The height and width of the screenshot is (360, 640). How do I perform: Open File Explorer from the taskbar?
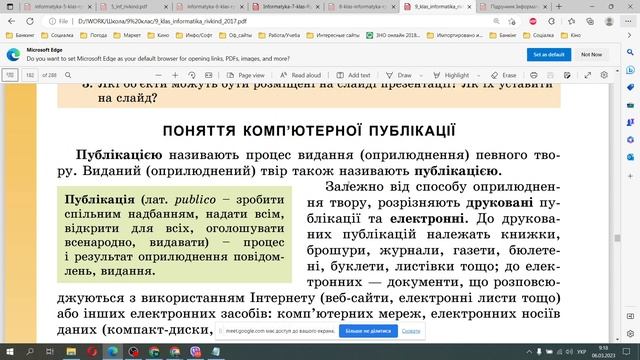71,351
